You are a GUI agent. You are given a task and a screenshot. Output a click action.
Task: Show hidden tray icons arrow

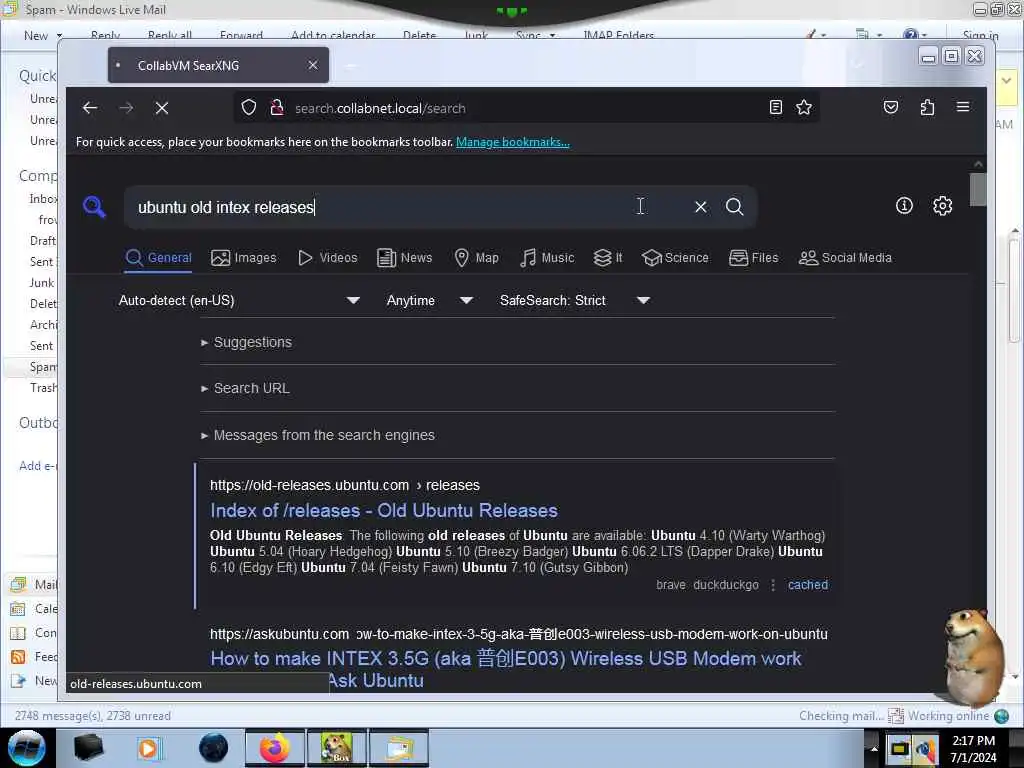tap(874, 748)
